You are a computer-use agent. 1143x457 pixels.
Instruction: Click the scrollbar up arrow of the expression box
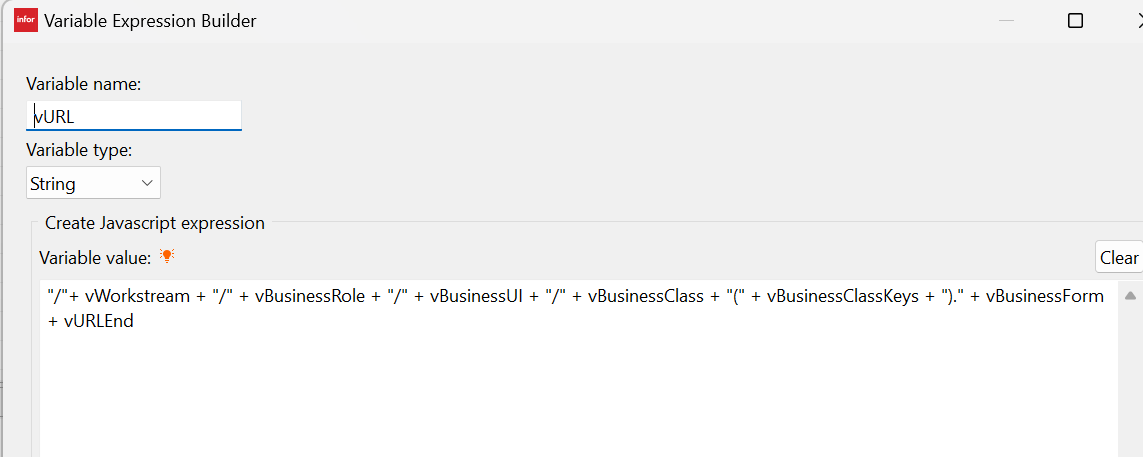(1131, 296)
